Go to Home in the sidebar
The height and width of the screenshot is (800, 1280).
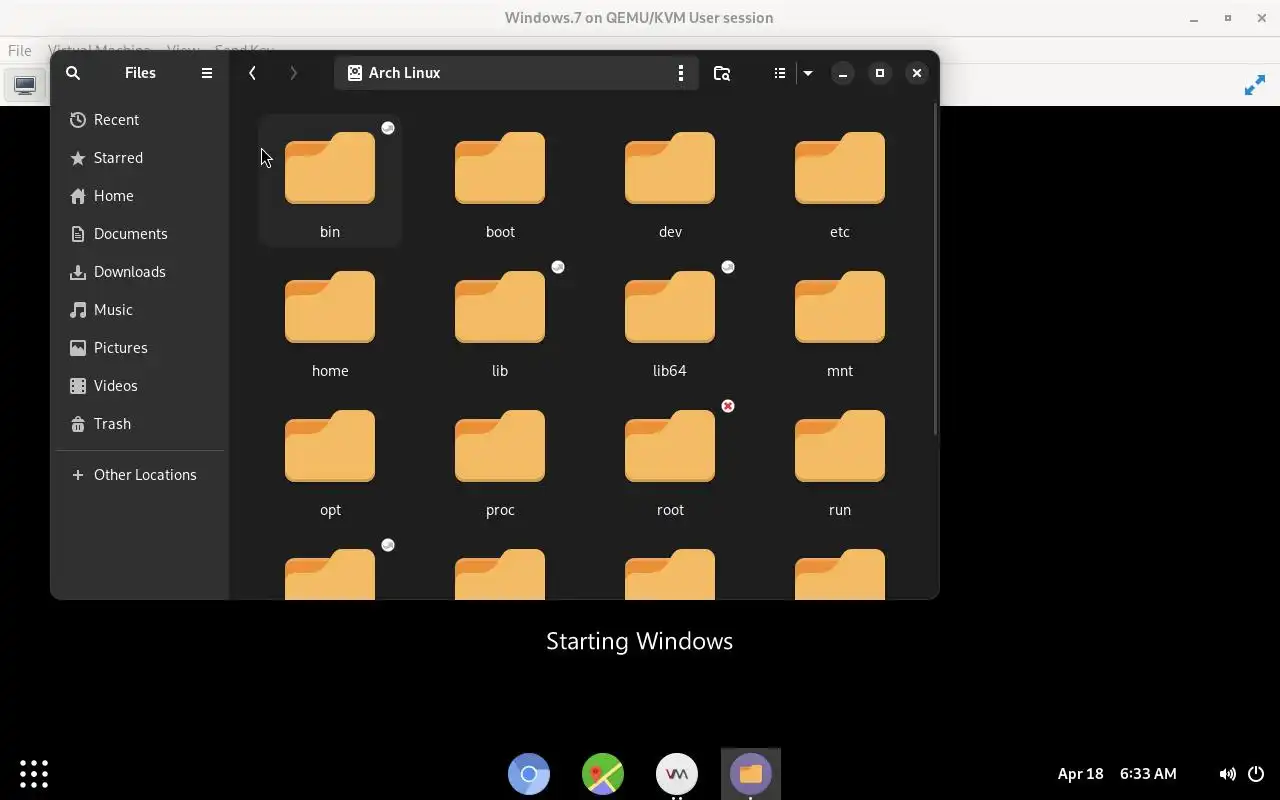click(x=140, y=196)
